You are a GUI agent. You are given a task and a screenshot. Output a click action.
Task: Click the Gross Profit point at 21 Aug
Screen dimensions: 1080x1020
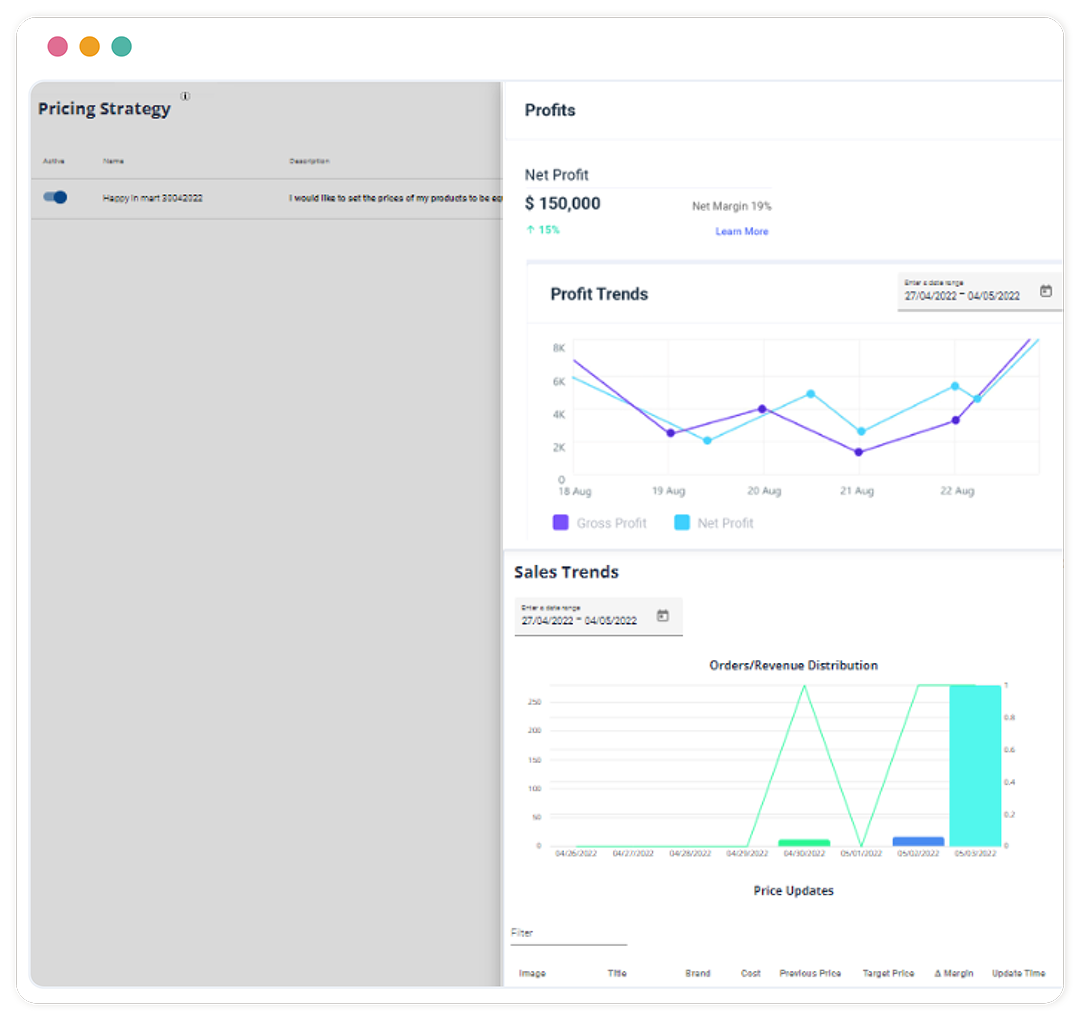(858, 452)
